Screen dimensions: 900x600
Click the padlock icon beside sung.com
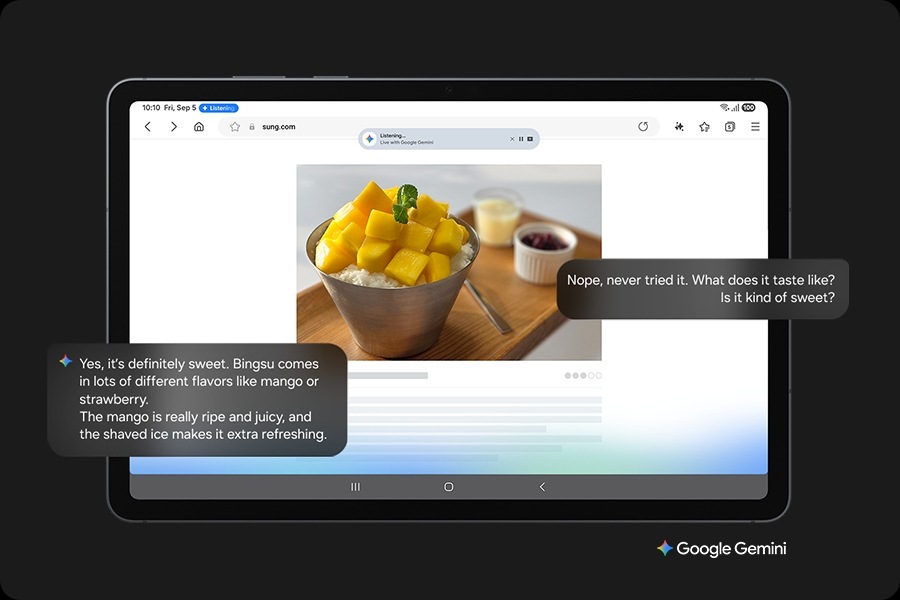pyautogui.click(x=253, y=127)
